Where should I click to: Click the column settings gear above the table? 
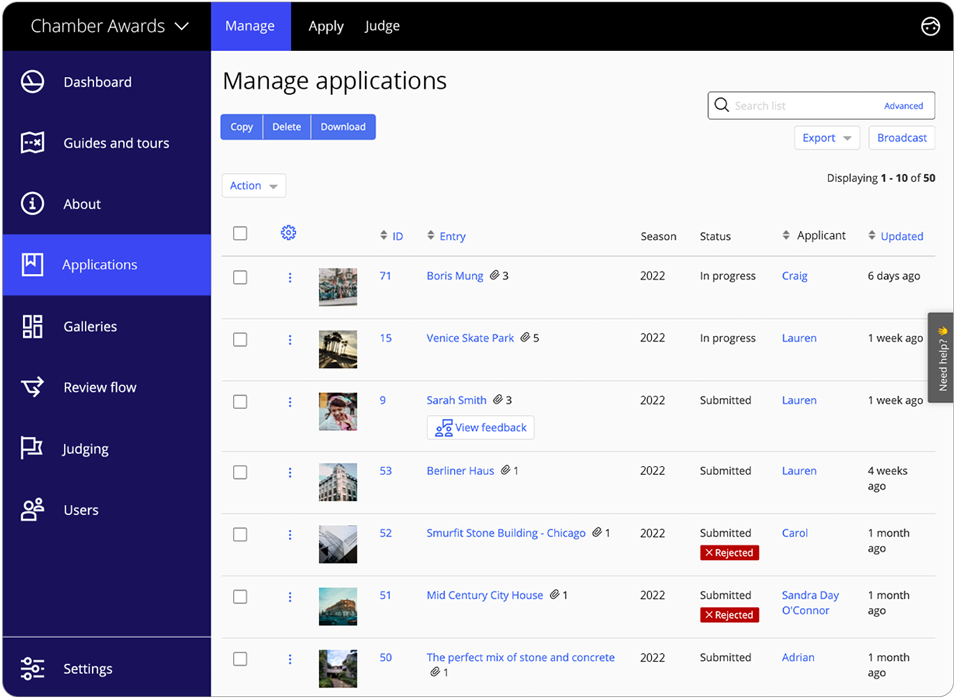coord(289,233)
